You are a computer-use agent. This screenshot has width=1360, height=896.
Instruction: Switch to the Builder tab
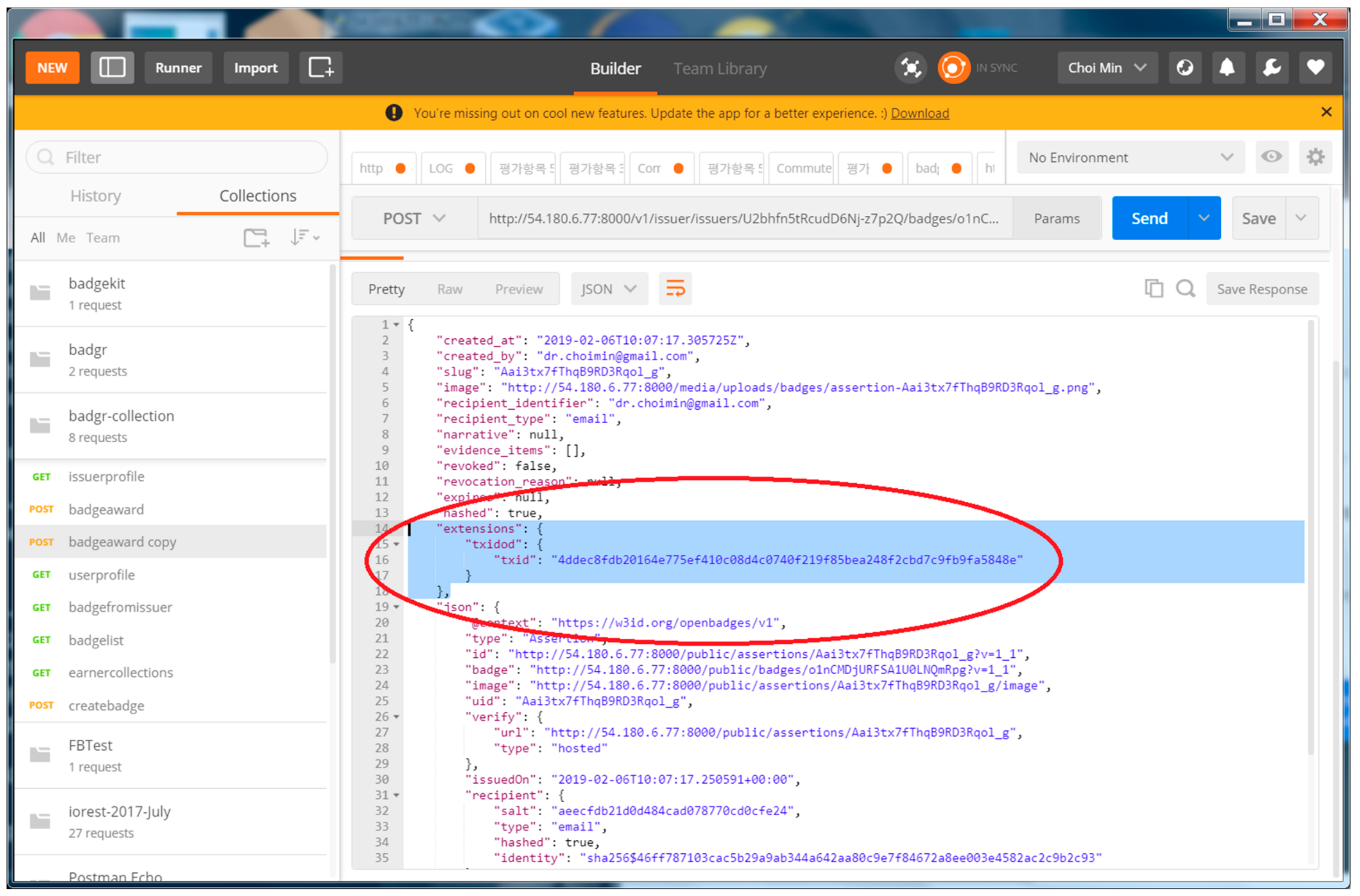pyautogui.click(x=615, y=69)
